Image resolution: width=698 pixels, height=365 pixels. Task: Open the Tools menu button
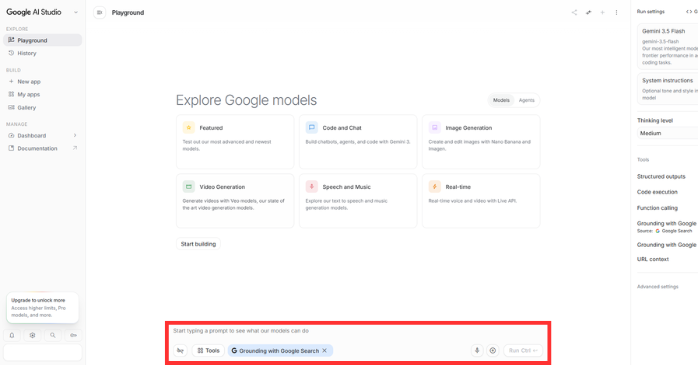click(x=209, y=350)
